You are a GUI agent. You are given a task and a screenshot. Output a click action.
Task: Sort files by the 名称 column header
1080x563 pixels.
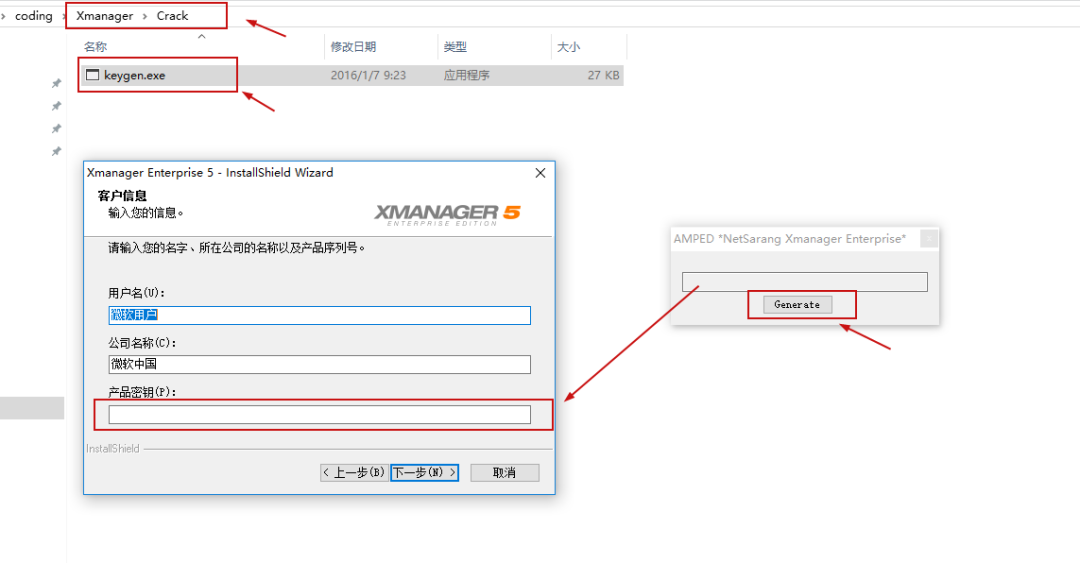coord(96,47)
